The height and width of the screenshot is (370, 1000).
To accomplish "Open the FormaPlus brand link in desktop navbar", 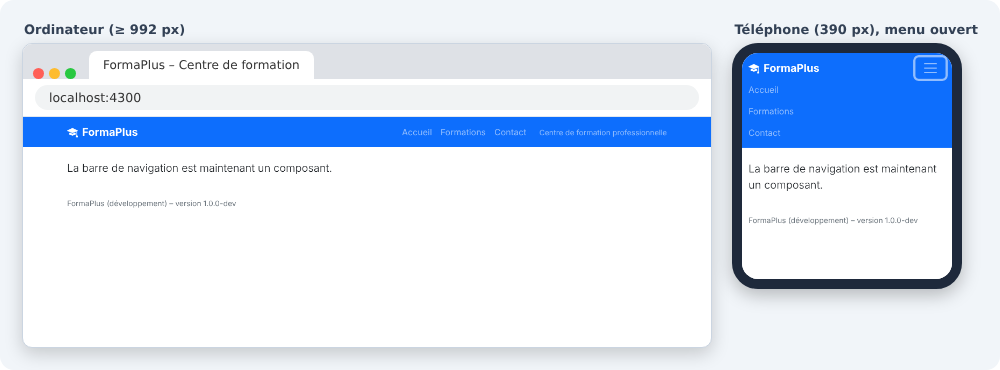I will 102,132.
